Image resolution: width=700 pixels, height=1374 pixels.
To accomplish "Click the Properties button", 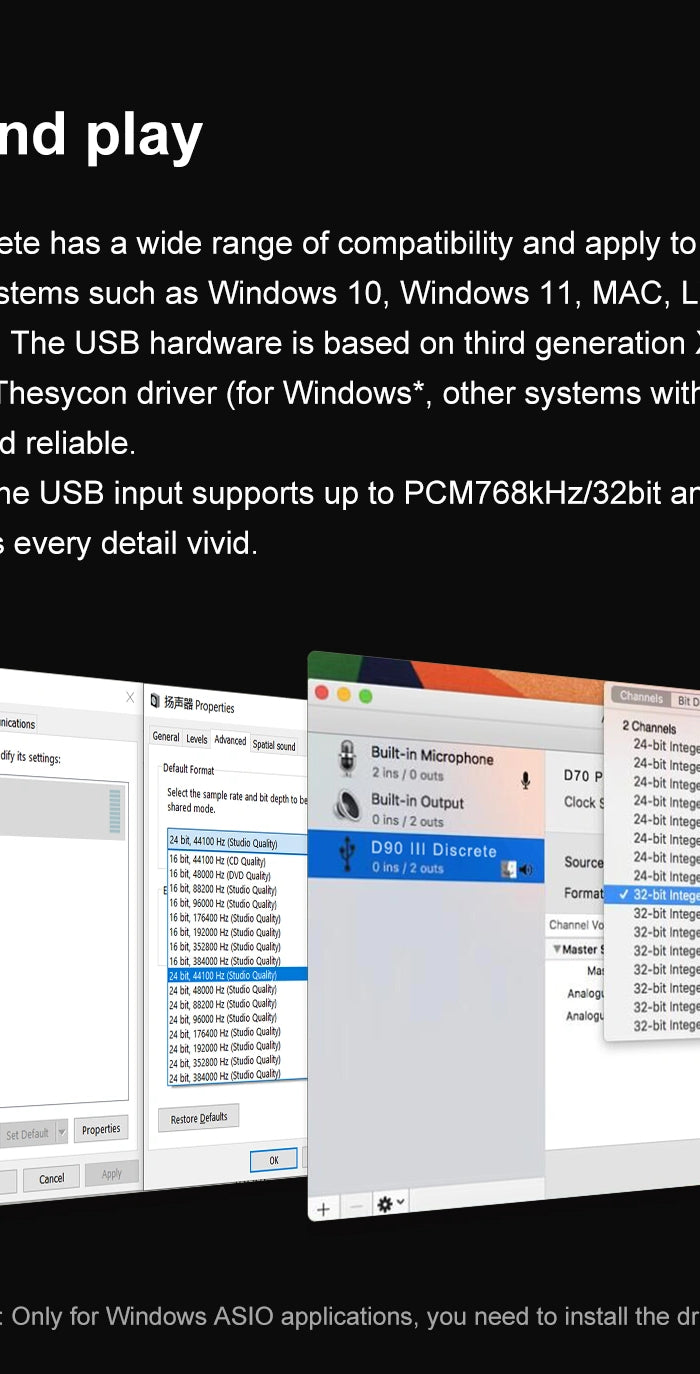I will pos(101,1129).
